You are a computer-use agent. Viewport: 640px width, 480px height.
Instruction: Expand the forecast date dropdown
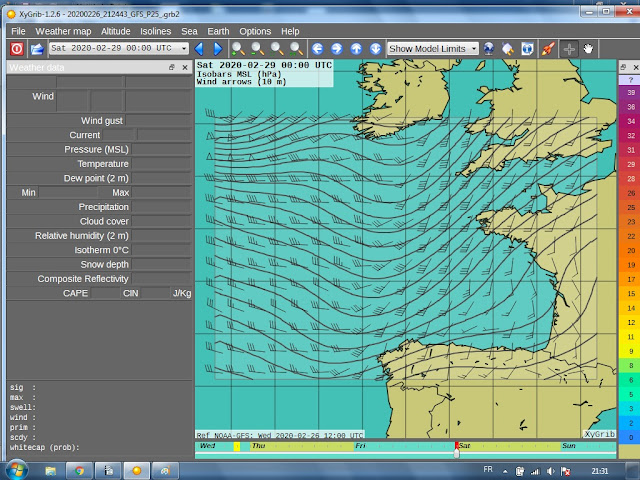(183, 48)
